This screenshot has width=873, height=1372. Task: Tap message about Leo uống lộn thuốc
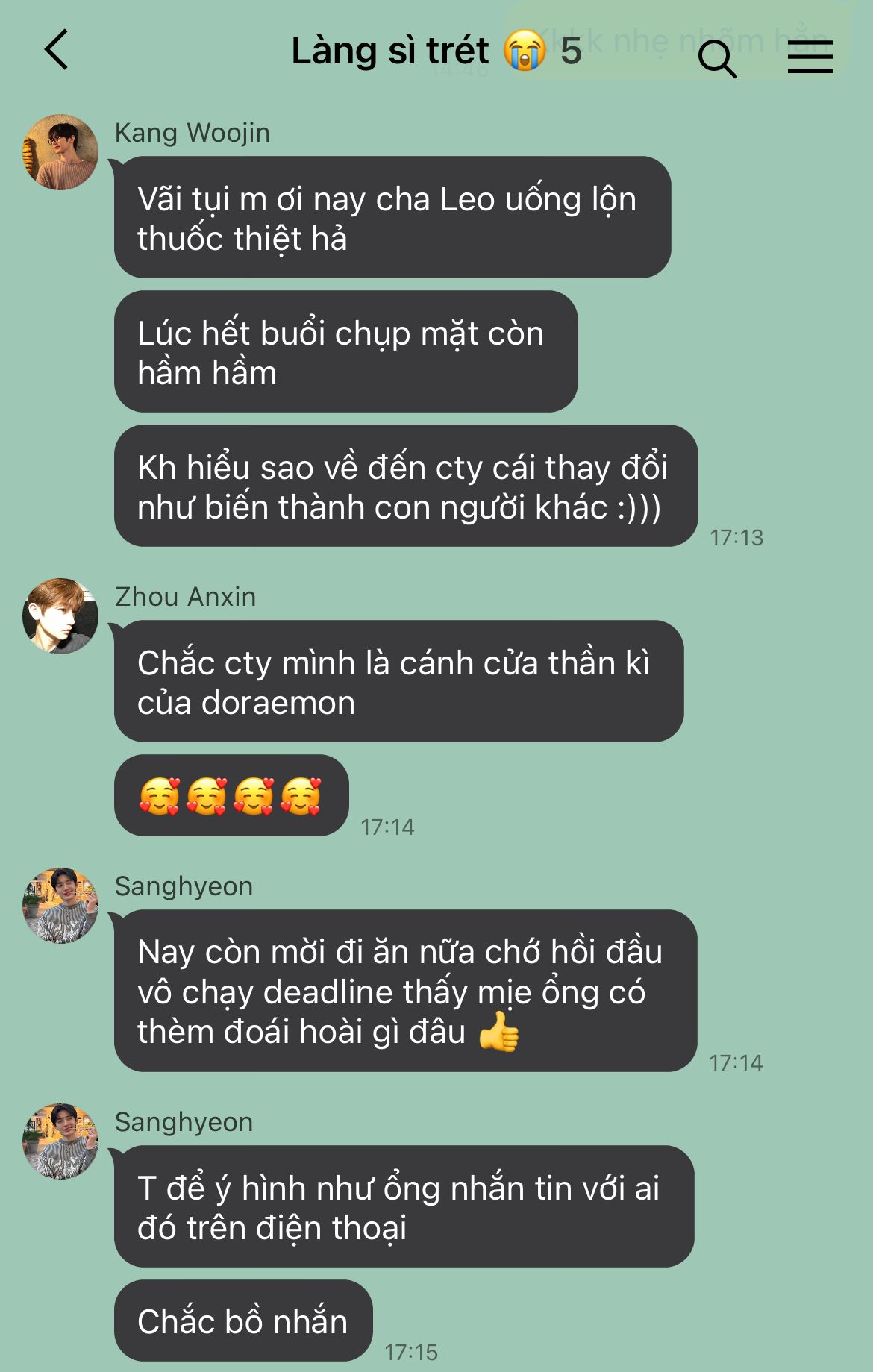point(392,217)
